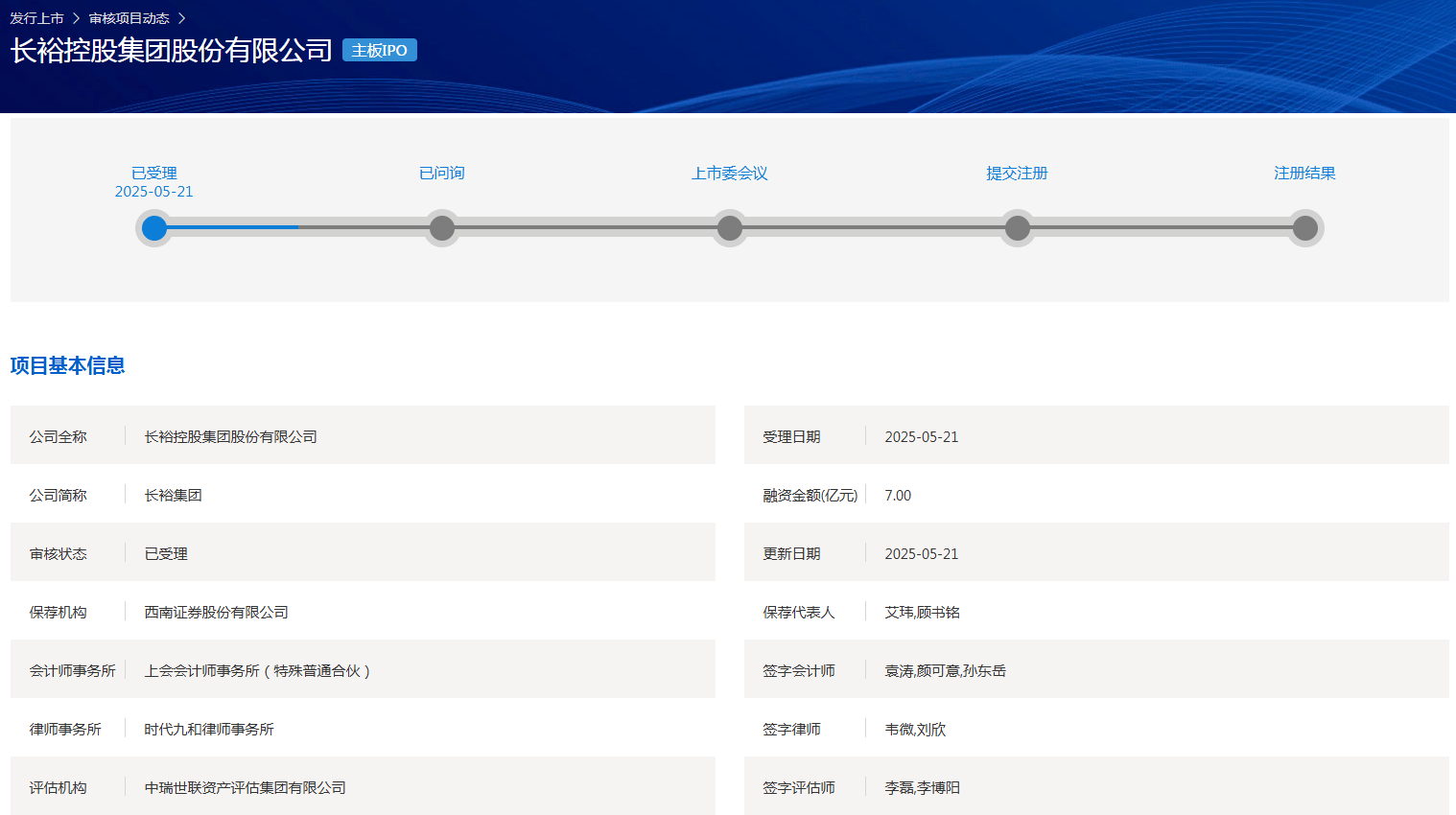Select the 提交注册 stage label

(1018, 173)
